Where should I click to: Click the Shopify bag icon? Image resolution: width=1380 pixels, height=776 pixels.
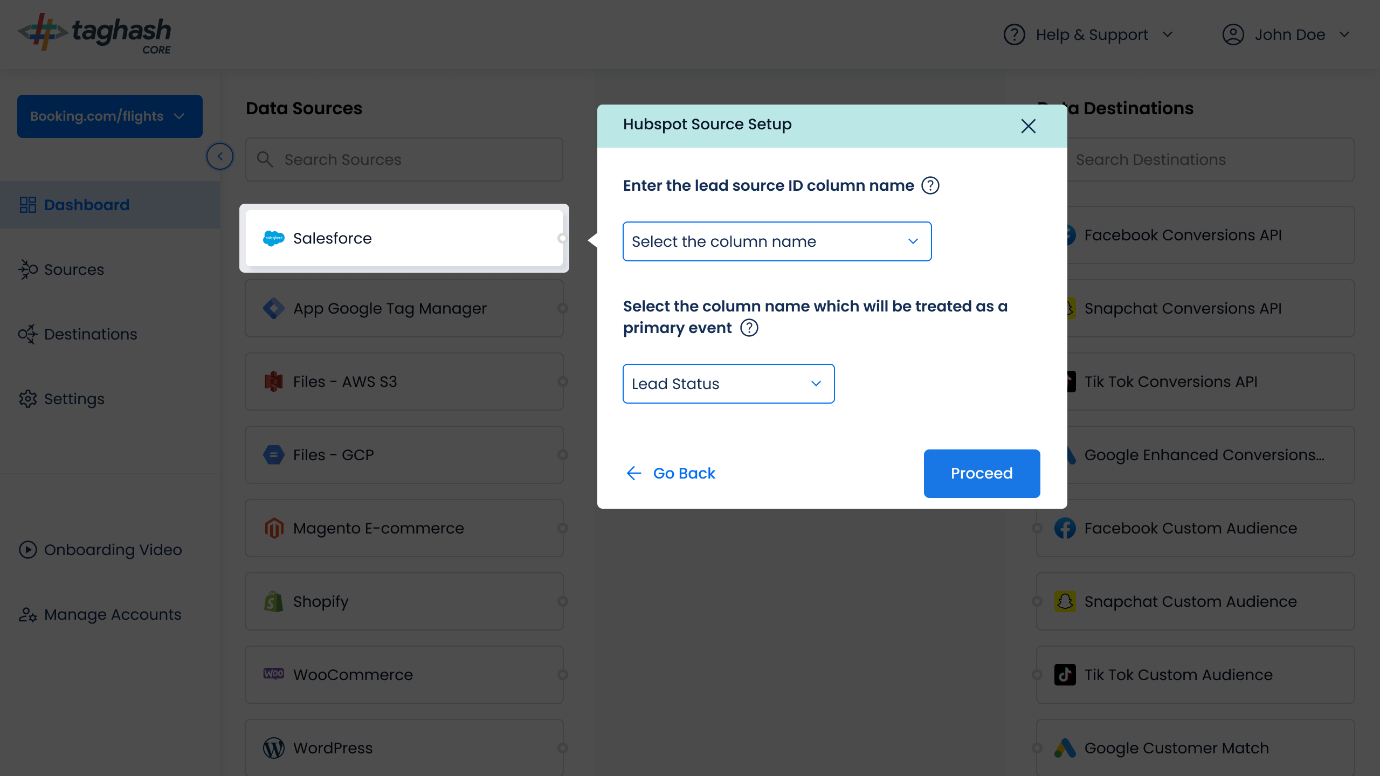(273, 601)
